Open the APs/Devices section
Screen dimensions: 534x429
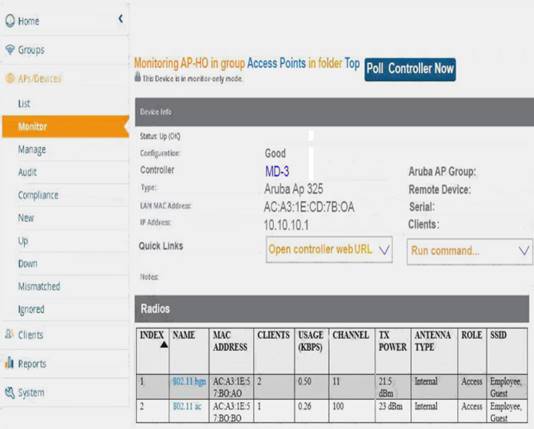tap(39, 79)
